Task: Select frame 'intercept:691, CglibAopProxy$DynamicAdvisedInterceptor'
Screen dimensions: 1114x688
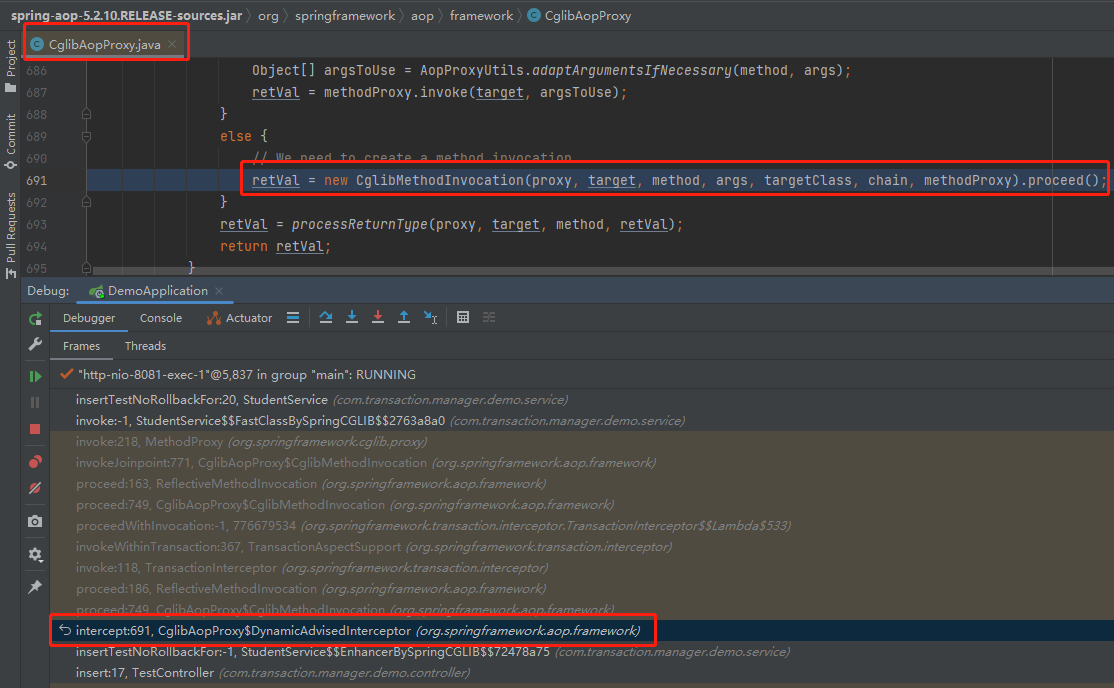Action: point(582,630)
